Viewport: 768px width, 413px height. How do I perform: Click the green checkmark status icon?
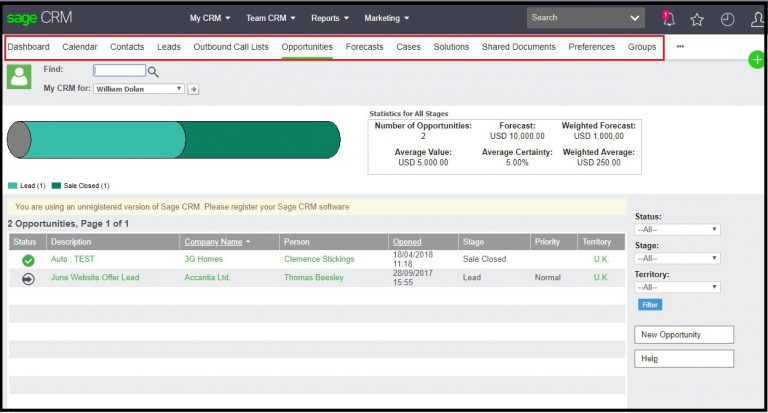(x=28, y=260)
